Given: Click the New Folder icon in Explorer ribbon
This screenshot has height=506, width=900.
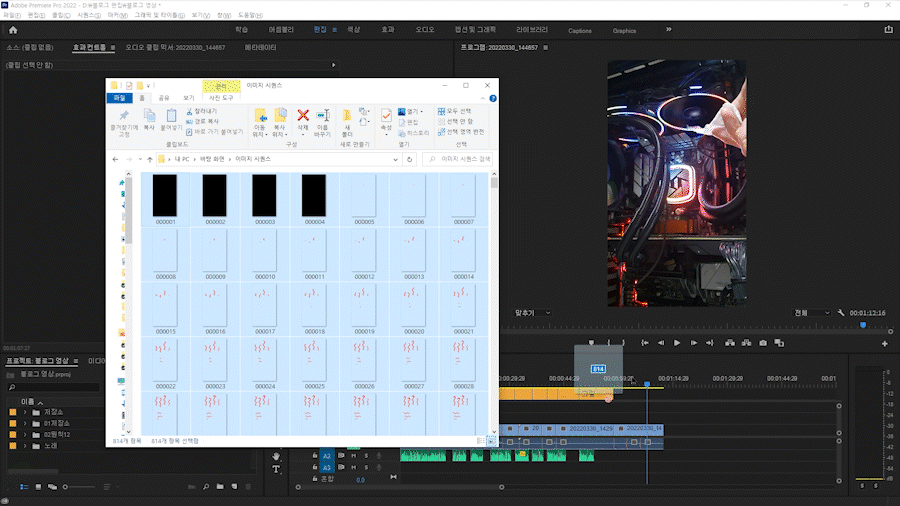Looking at the screenshot, I should (347, 117).
